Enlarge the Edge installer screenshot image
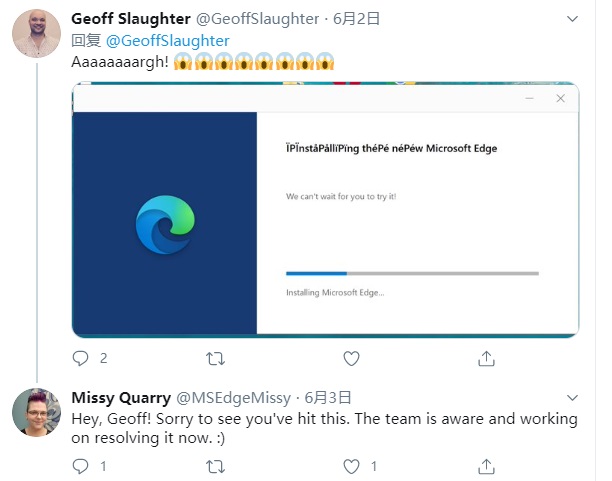The height and width of the screenshot is (481, 612). 325,212
